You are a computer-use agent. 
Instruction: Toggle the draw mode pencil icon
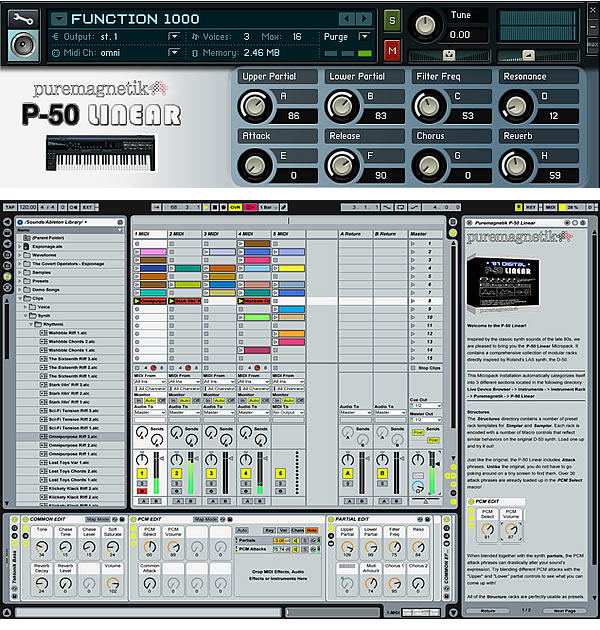click(x=284, y=207)
